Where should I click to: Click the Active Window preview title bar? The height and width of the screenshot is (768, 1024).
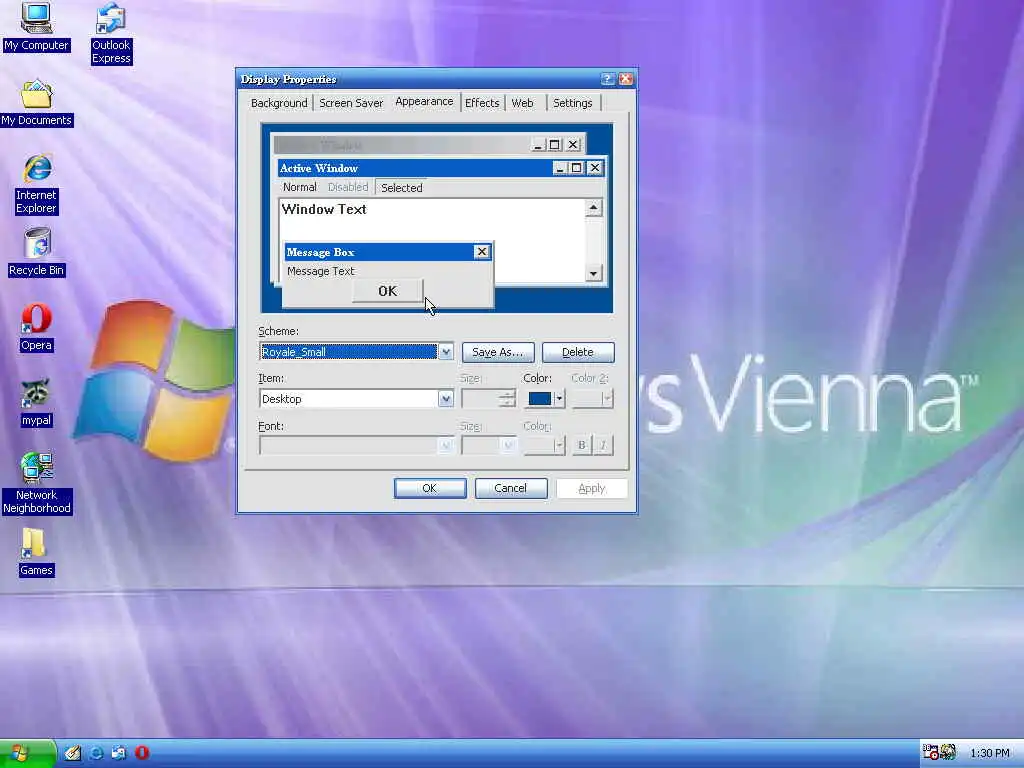(415, 168)
